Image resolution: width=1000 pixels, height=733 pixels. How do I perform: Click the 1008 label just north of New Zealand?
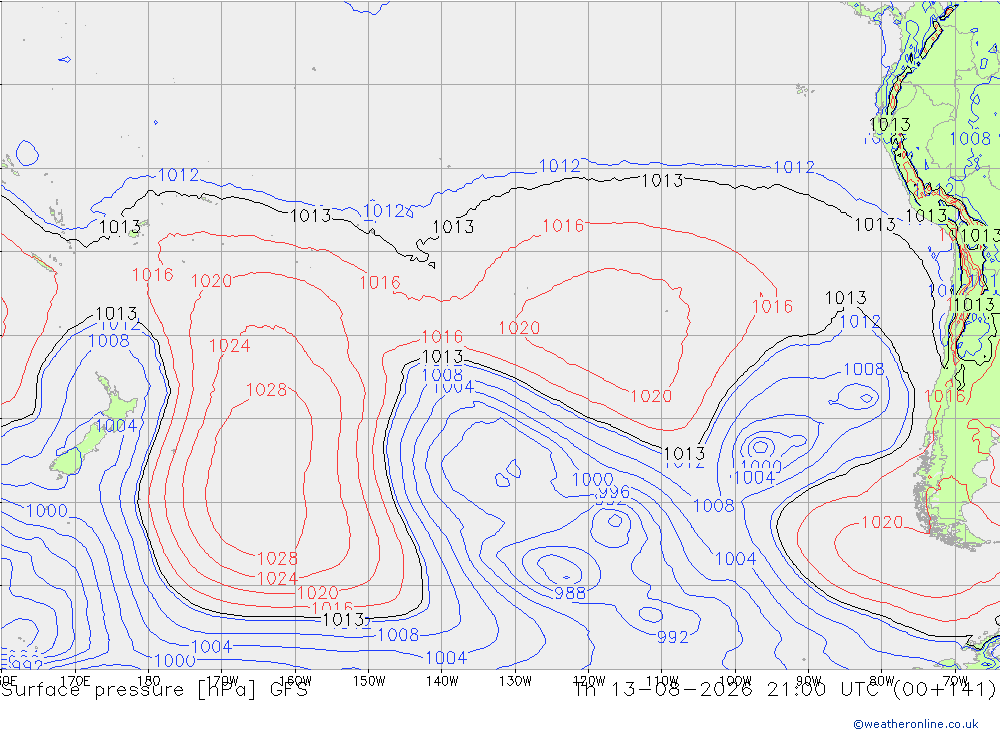109,341
